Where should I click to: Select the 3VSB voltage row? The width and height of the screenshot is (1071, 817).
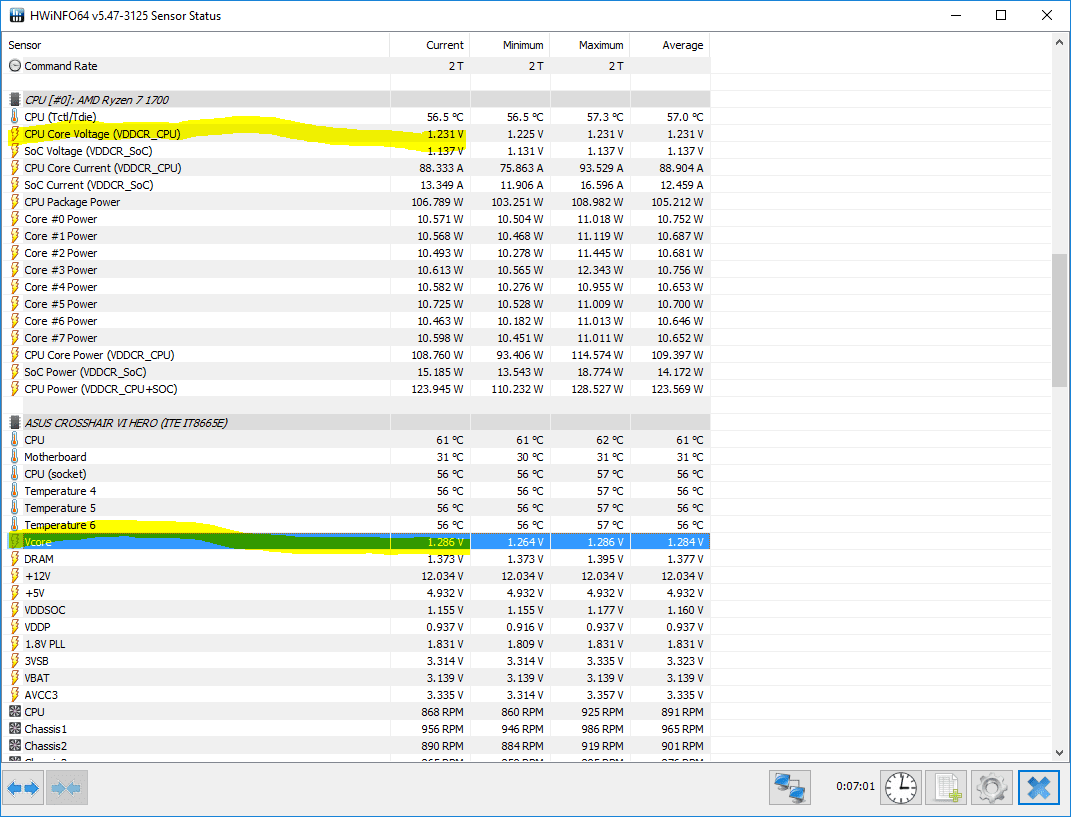(x=358, y=661)
